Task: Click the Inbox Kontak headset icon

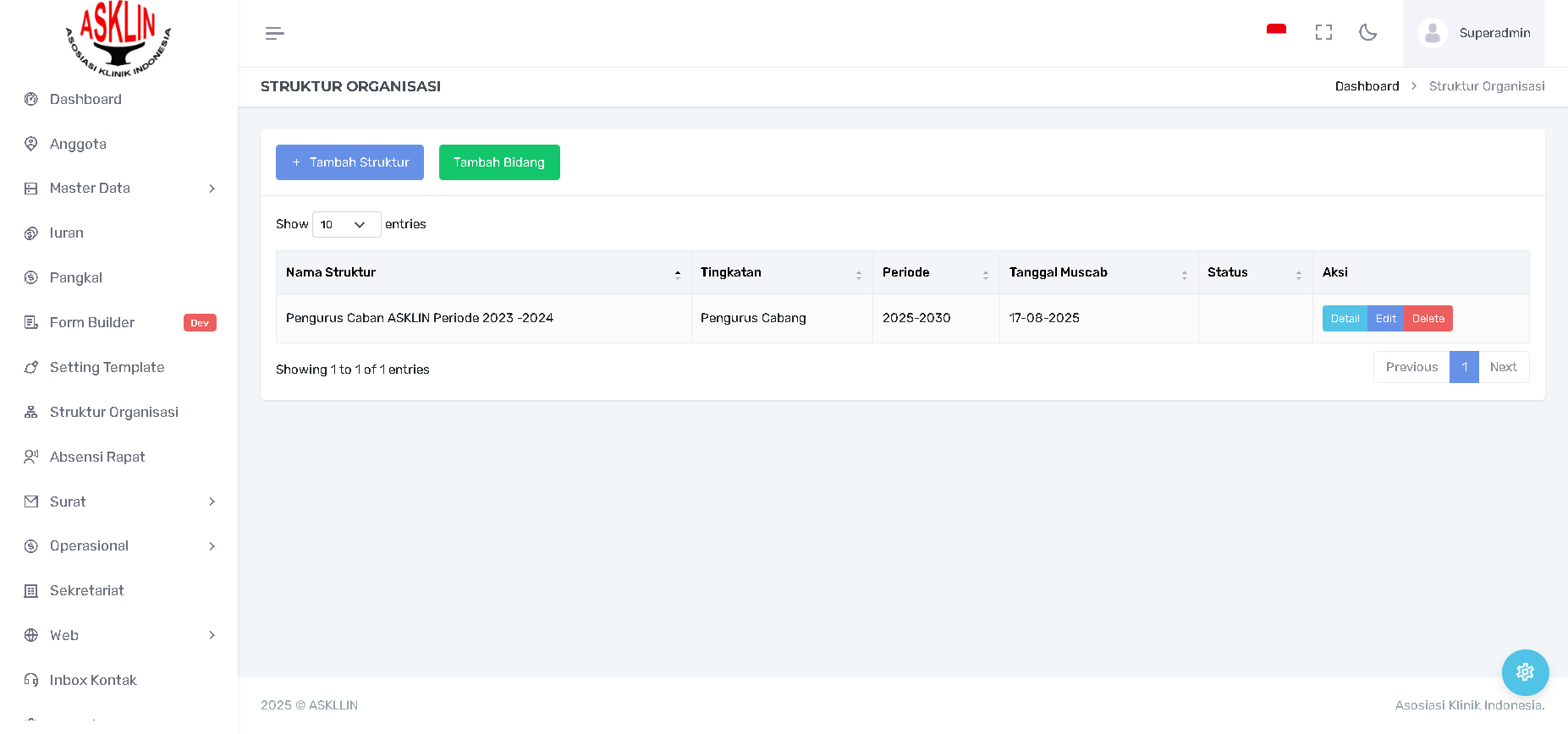Action: 31,681
